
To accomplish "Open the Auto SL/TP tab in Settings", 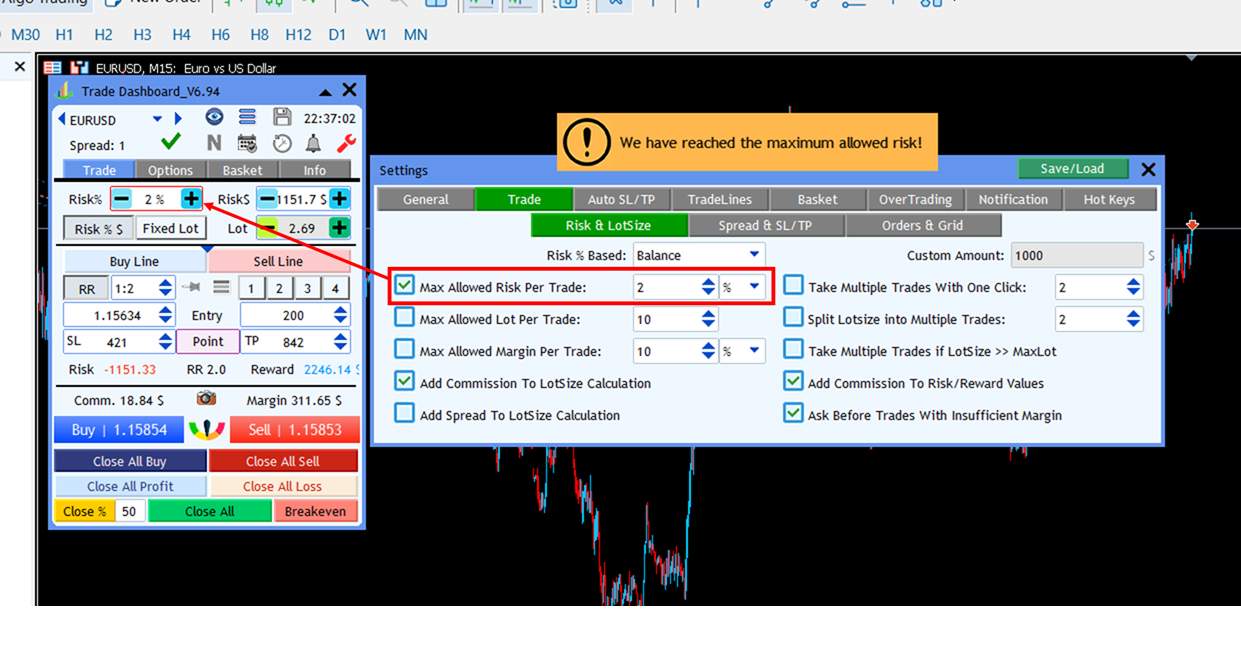I will 622,199.
